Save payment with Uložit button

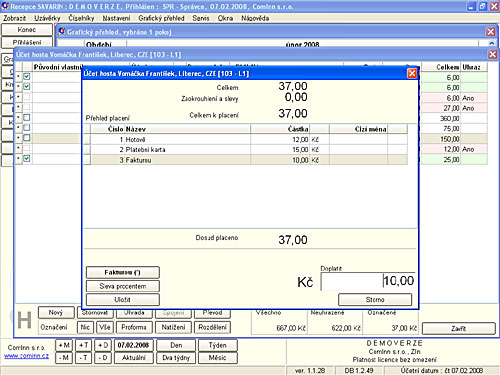[x=123, y=300]
